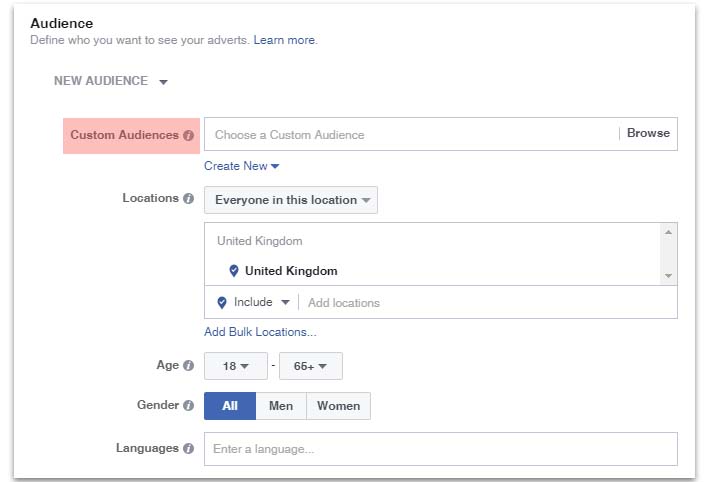This screenshot has height=482, width=709.
Task: Click the Add Bulk Locations link
Action: pyautogui.click(x=260, y=332)
